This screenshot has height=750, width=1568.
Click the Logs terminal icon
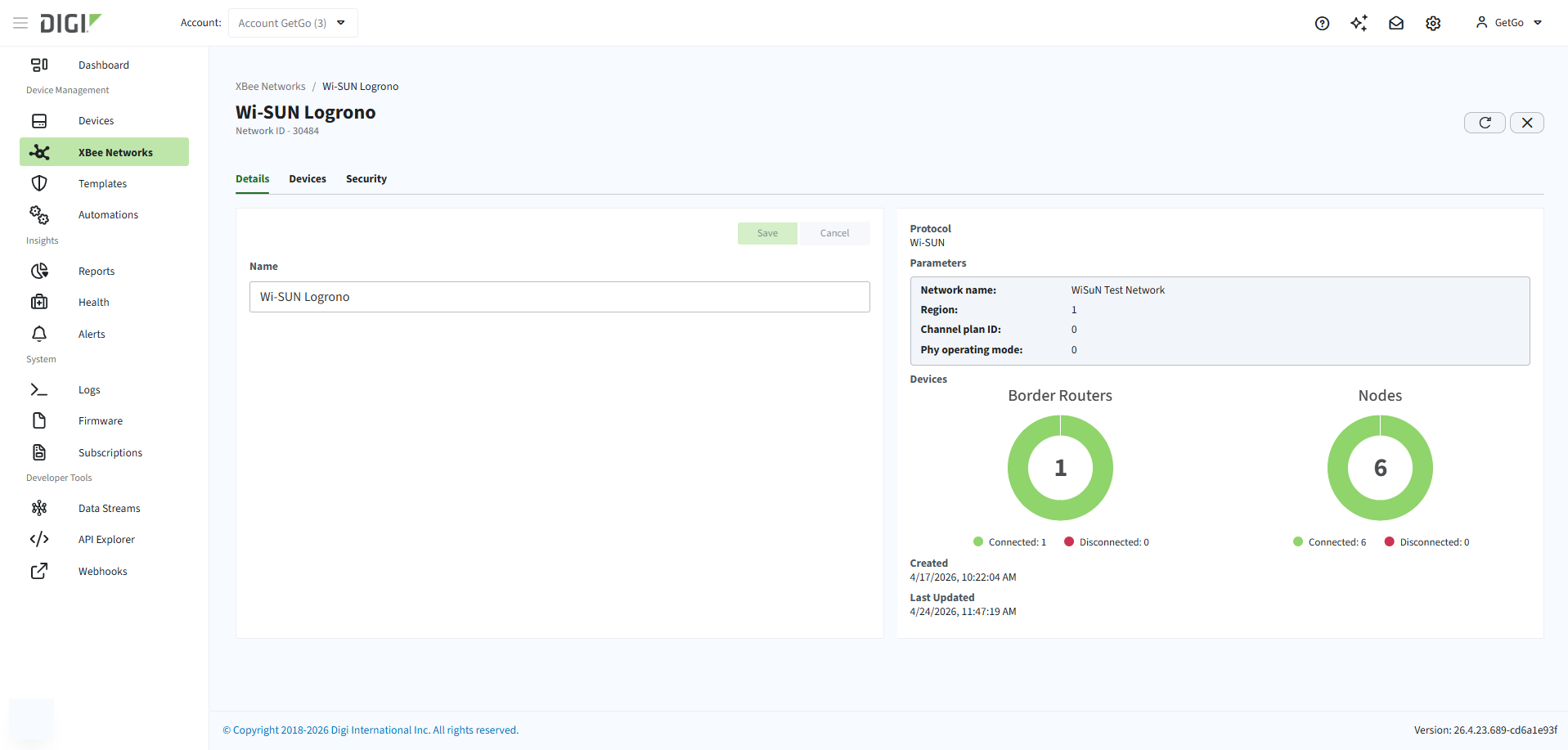coord(39,389)
